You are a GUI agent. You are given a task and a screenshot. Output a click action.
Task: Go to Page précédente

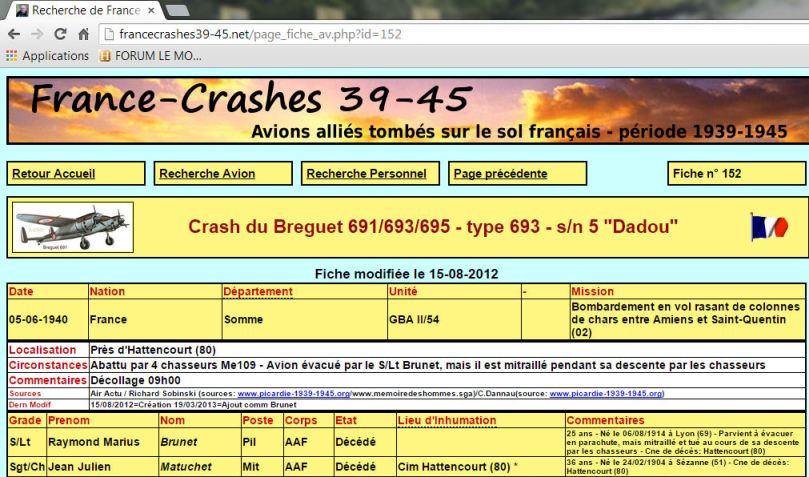coord(500,174)
